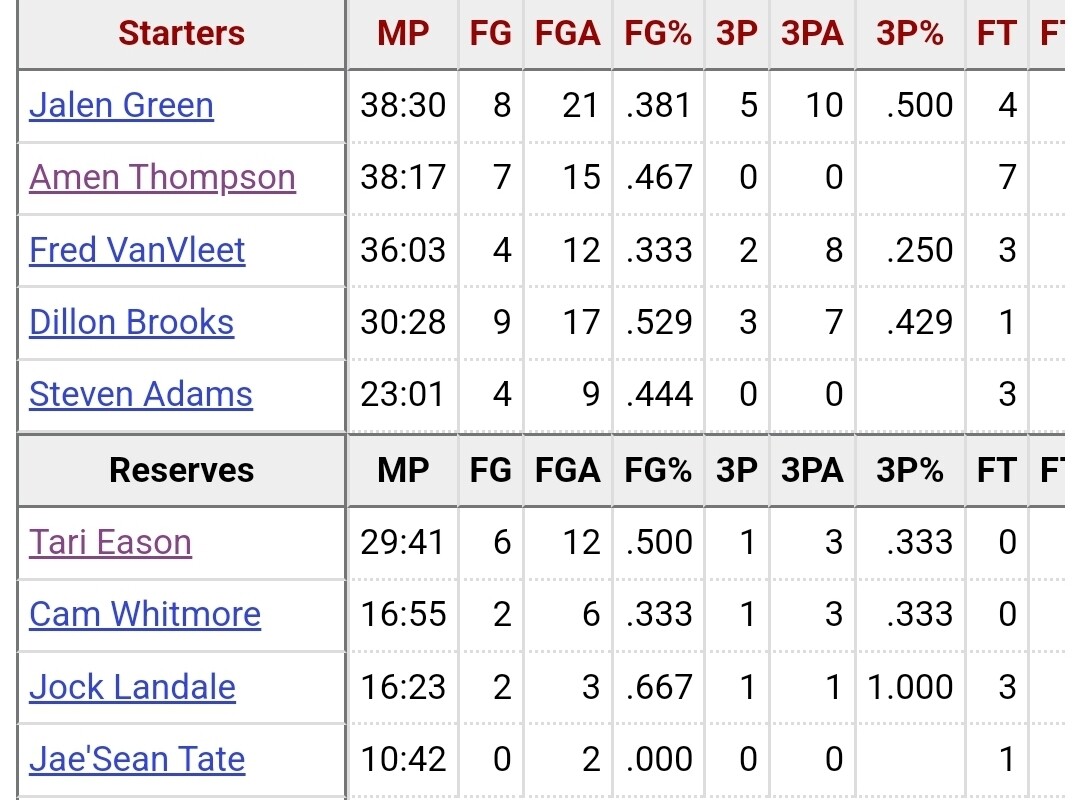Select the Jae'Sean Tate link
The image size is (1080, 800).
tap(137, 759)
